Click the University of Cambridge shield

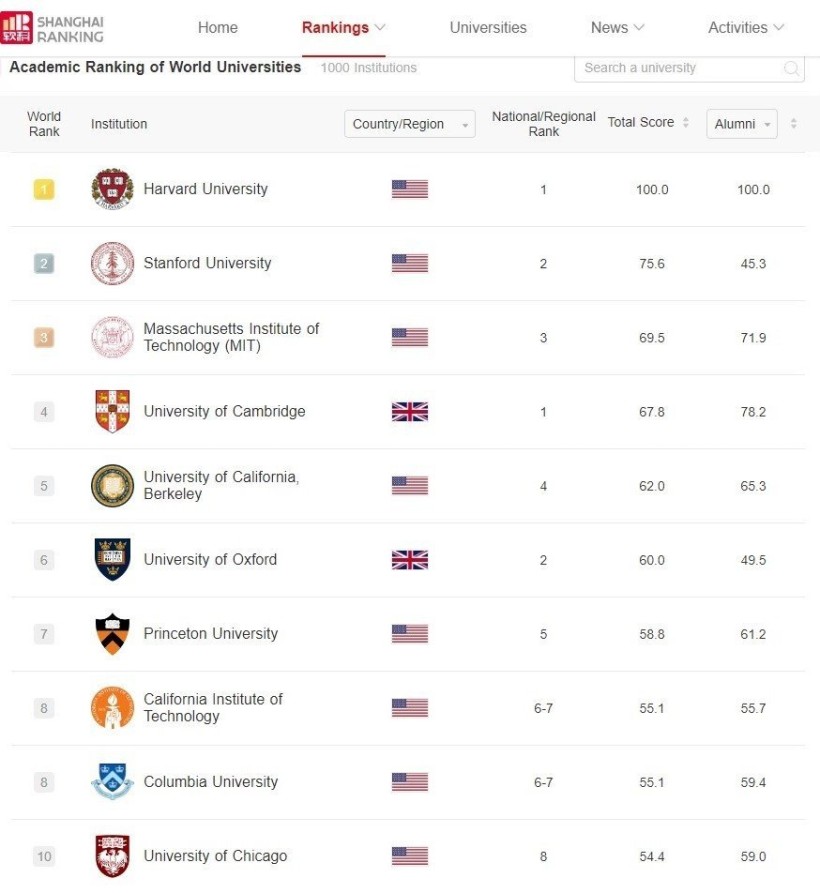(x=112, y=411)
